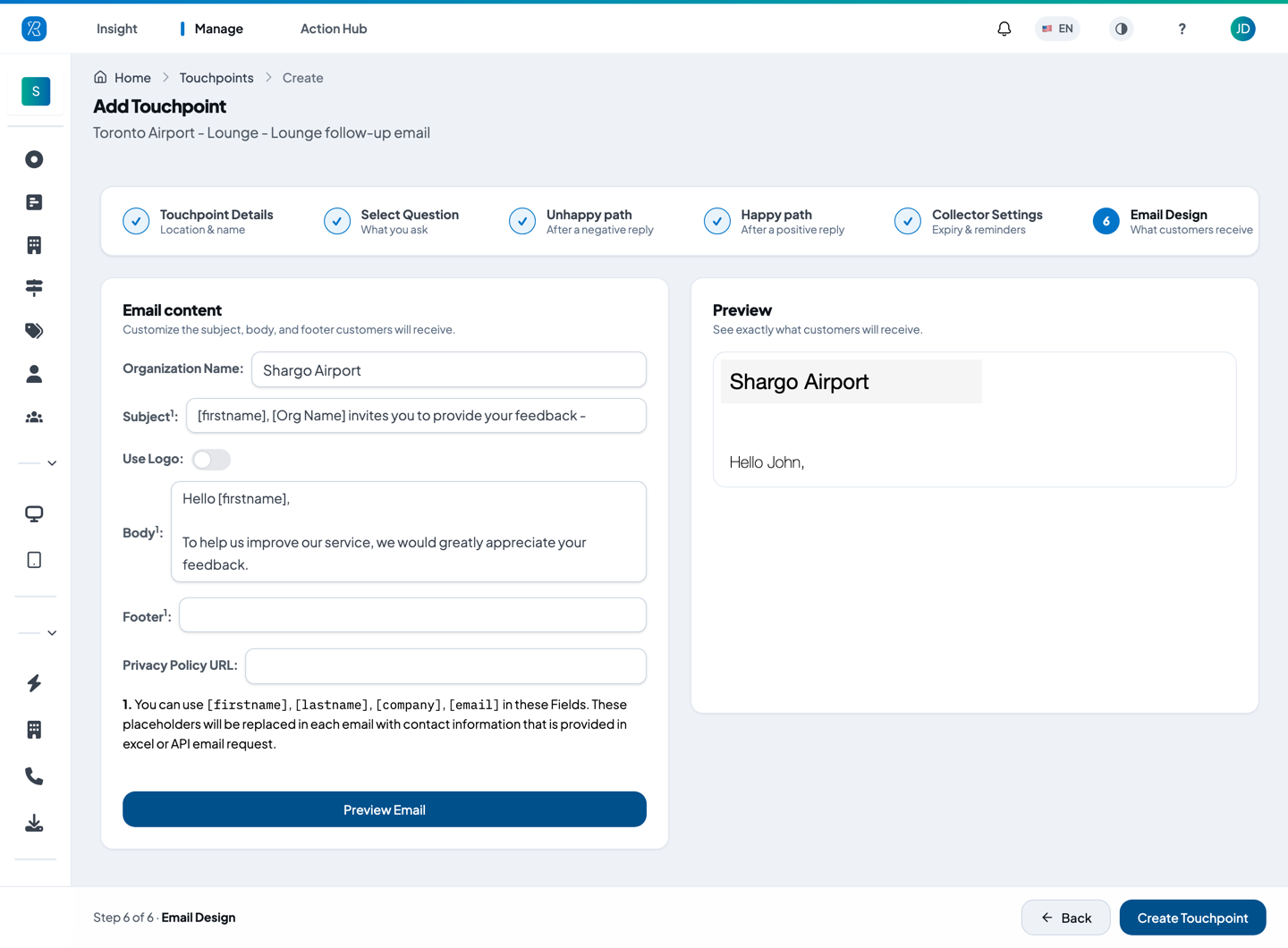Open the user group sidebar icon

(x=34, y=417)
